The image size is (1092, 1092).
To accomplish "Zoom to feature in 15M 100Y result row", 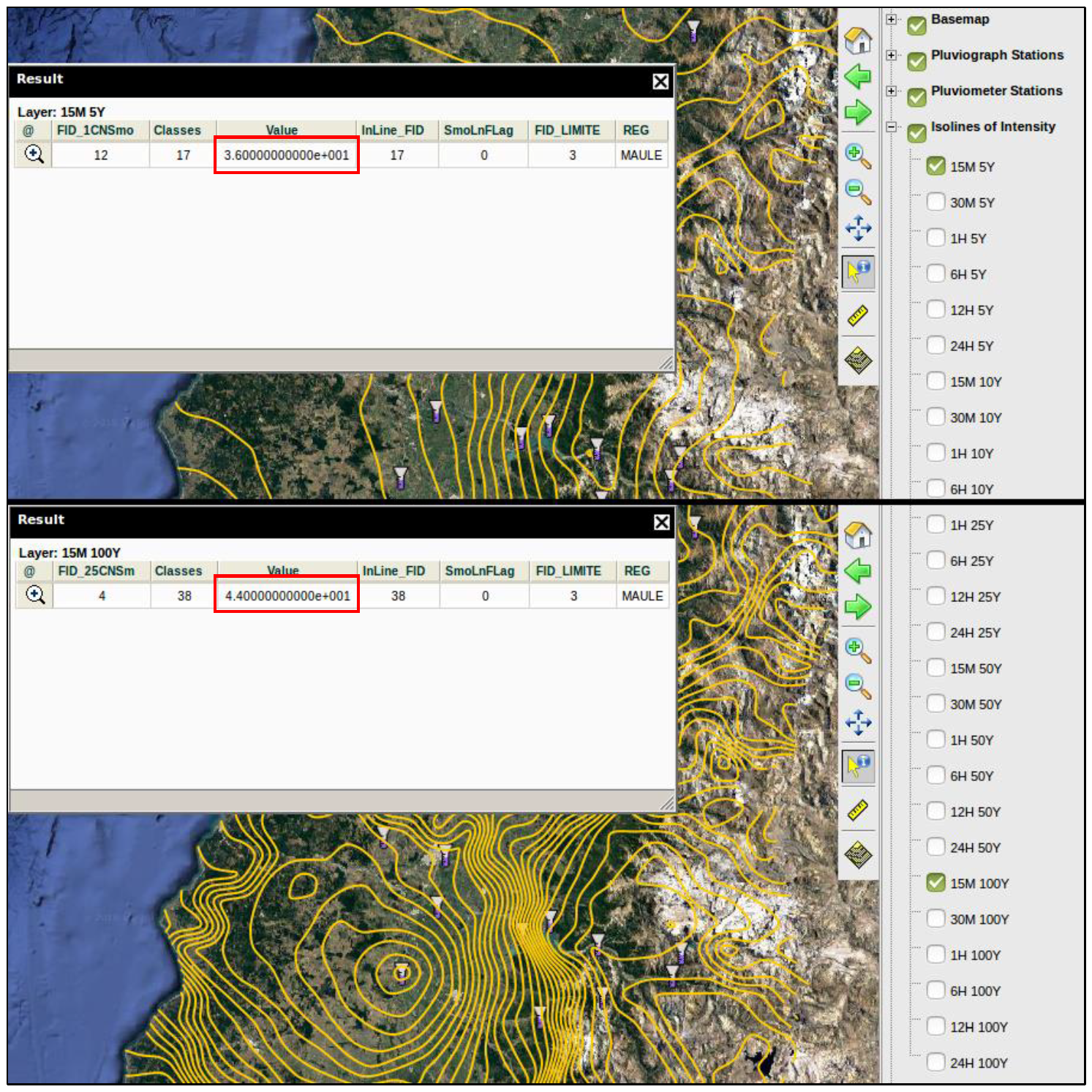I will 35,595.
